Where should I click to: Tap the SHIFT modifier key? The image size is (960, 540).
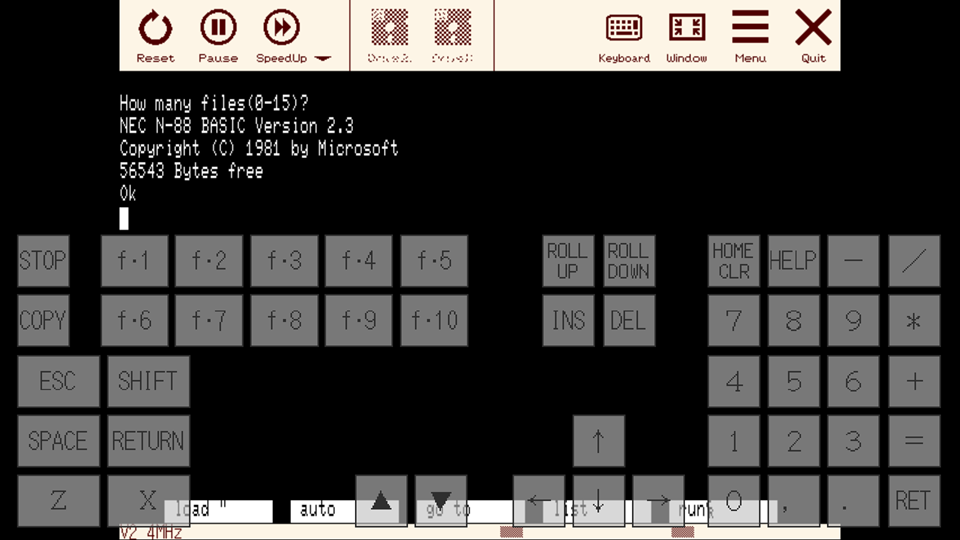click(x=148, y=381)
